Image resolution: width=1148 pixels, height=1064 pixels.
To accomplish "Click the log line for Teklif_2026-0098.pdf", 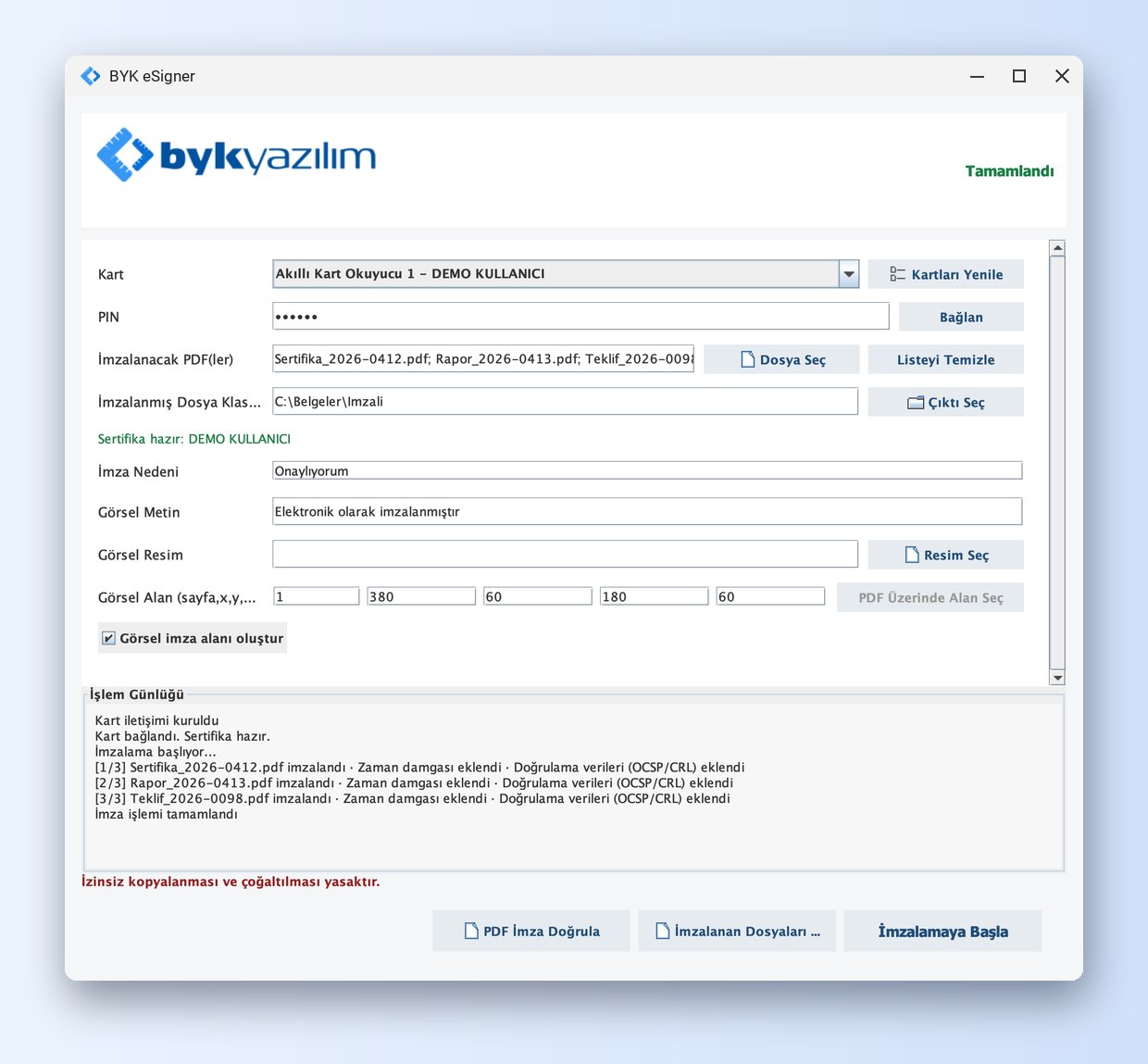I will point(412,798).
